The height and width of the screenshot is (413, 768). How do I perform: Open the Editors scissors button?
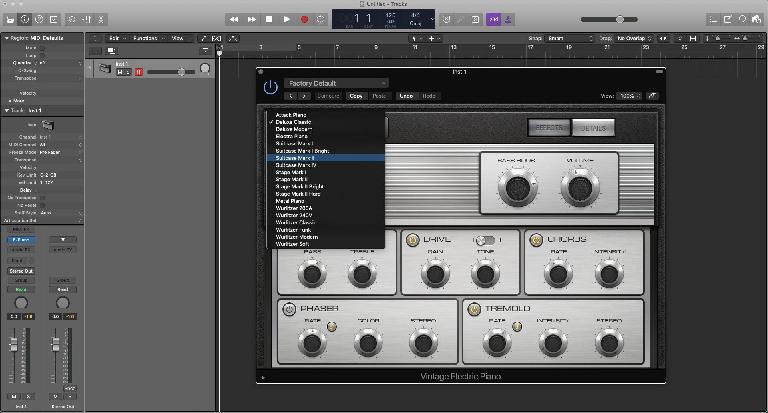pyautogui.click(x=100, y=20)
